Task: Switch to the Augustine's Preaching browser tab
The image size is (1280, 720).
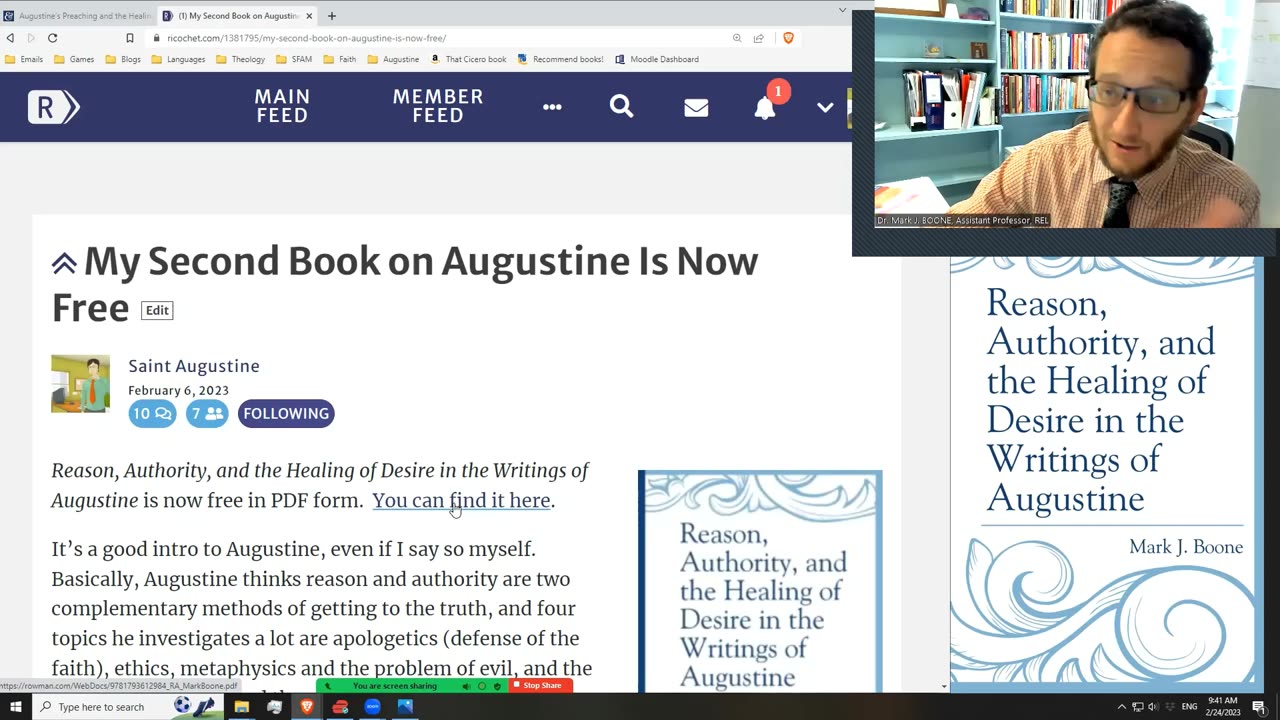Action: pos(78,16)
